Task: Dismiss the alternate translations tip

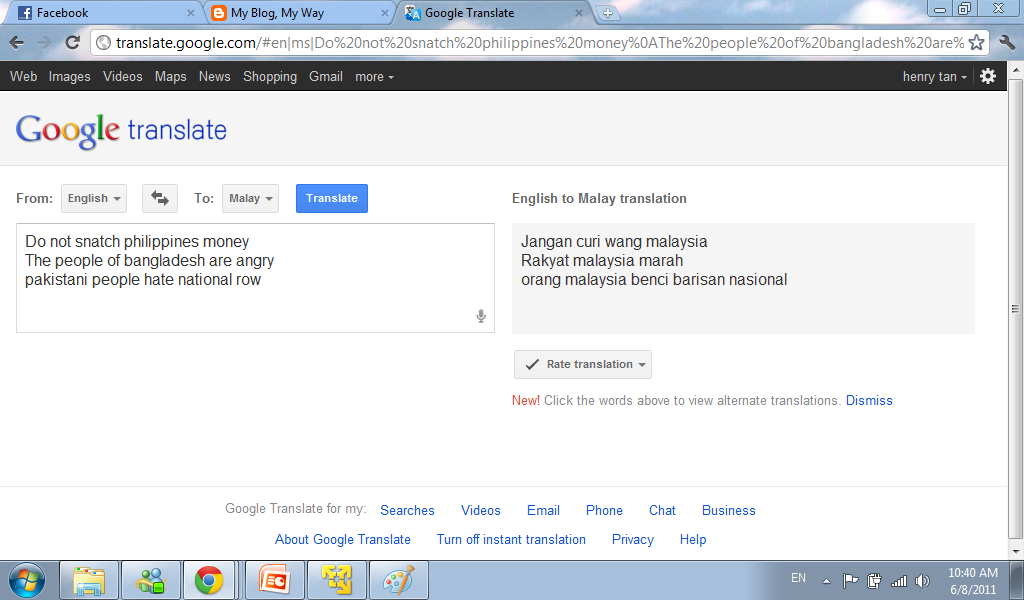Action: click(x=869, y=401)
